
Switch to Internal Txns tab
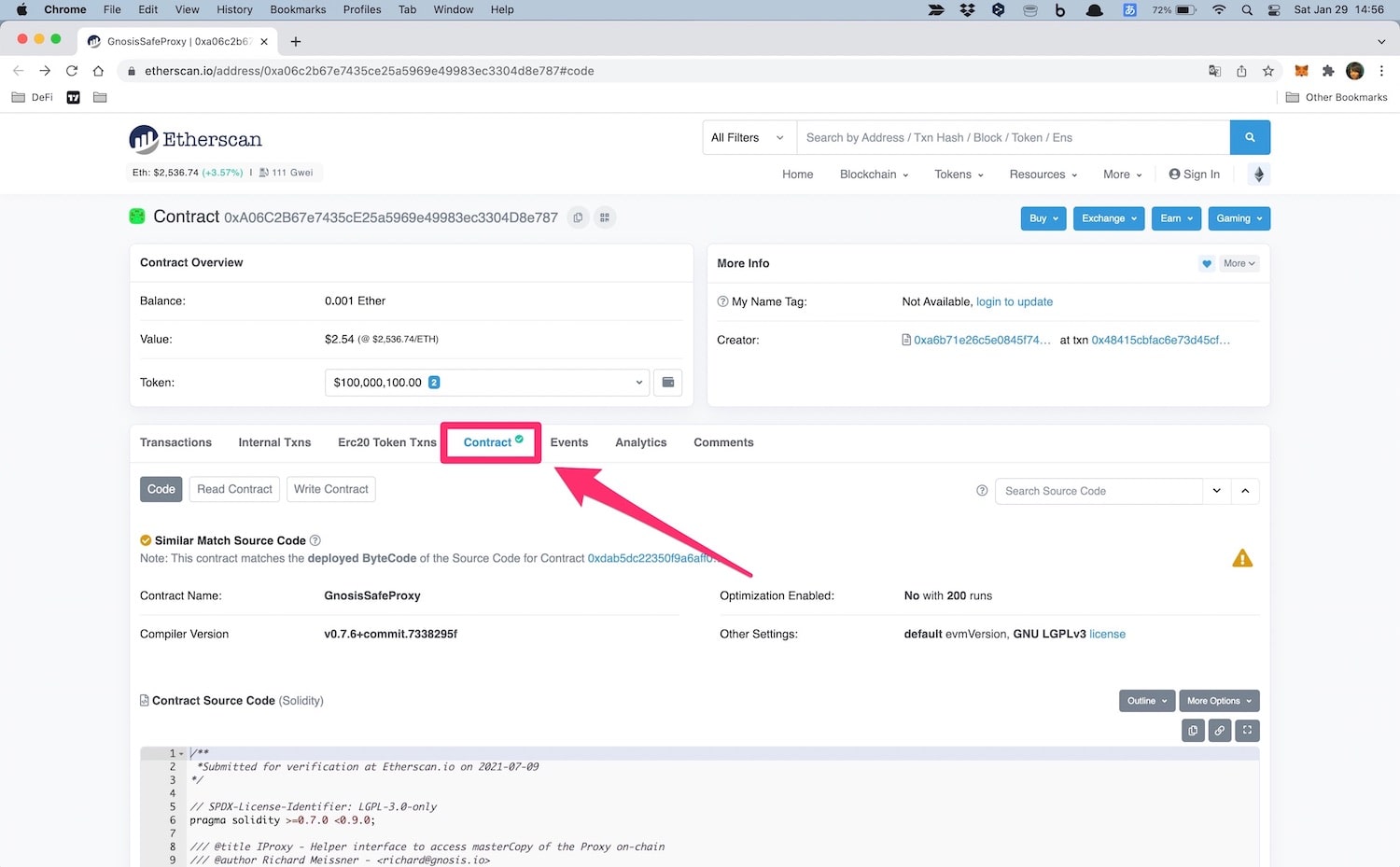pos(274,442)
